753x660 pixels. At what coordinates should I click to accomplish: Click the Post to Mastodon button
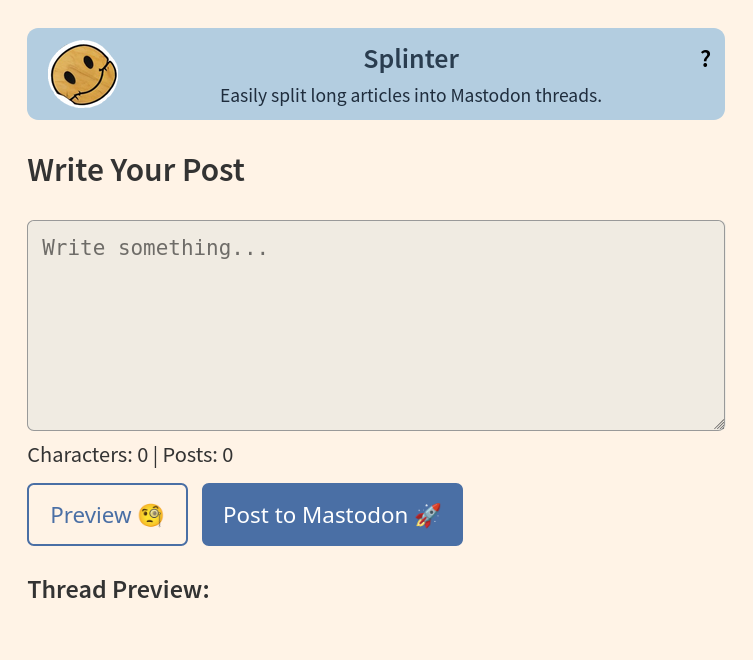(332, 514)
